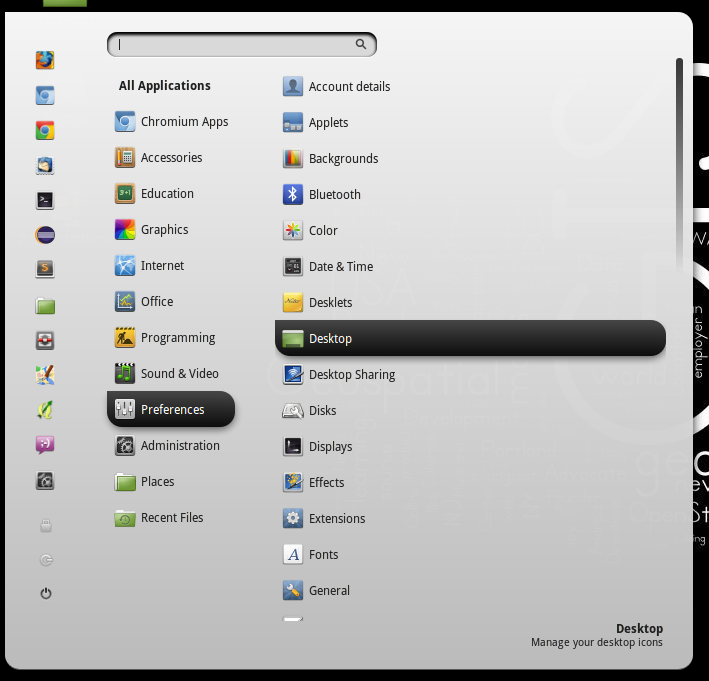Launch the Terminal favorite icon

[45, 200]
